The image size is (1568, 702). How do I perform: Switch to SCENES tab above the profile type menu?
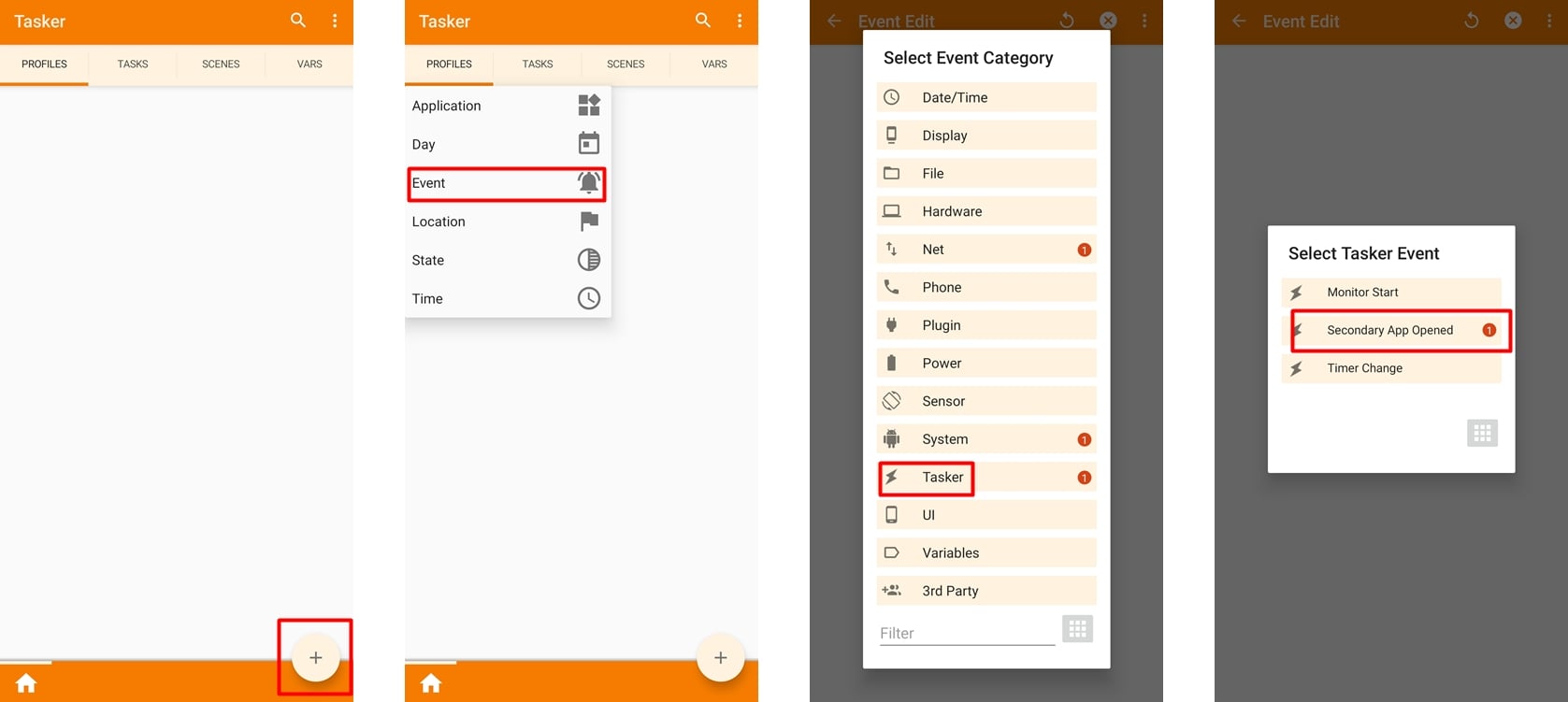click(626, 64)
